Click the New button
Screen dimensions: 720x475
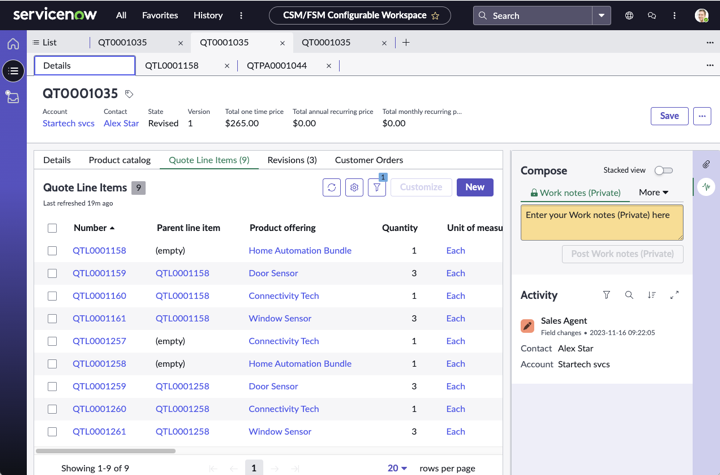click(x=475, y=187)
